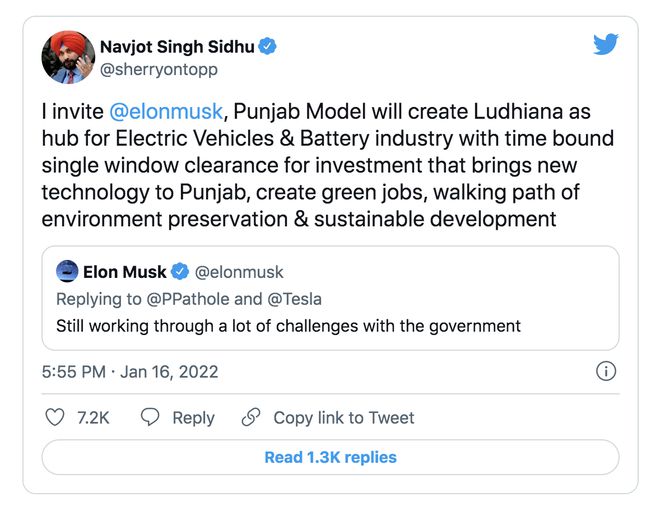Open the tweet info icon
The image size is (660, 511).
605,371
